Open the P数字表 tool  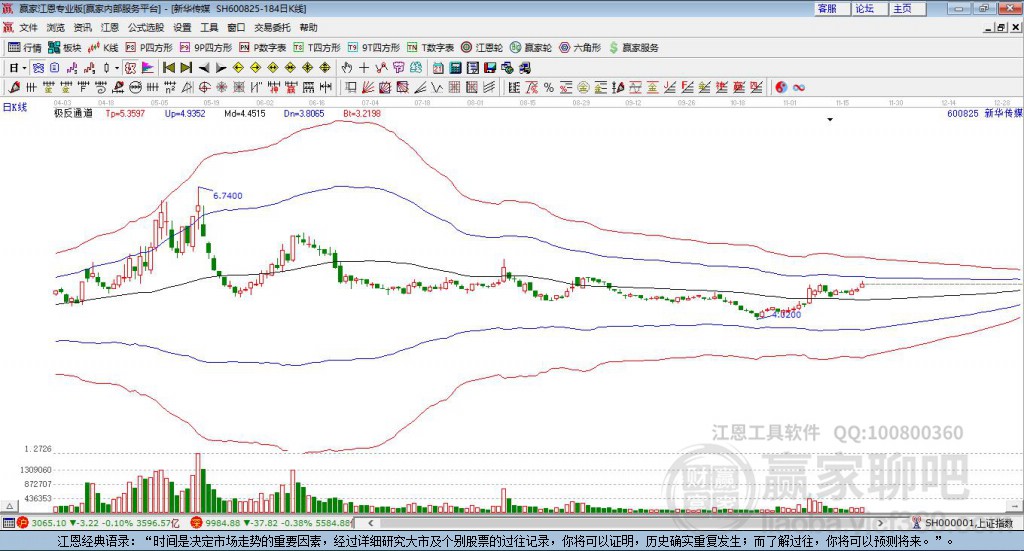263,48
